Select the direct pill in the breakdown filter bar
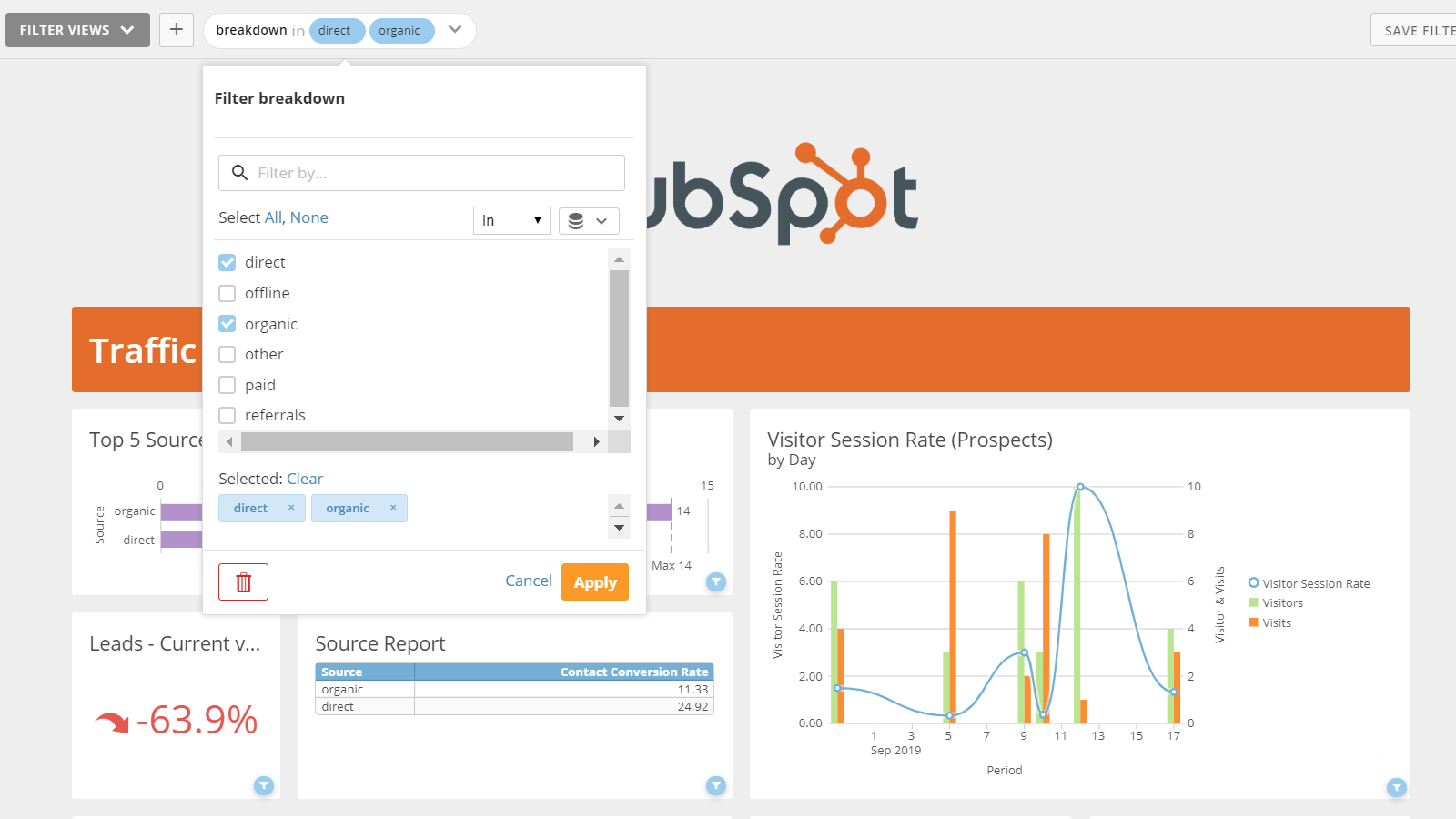The height and width of the screenshot is (819, 1456). pos(337,30)
